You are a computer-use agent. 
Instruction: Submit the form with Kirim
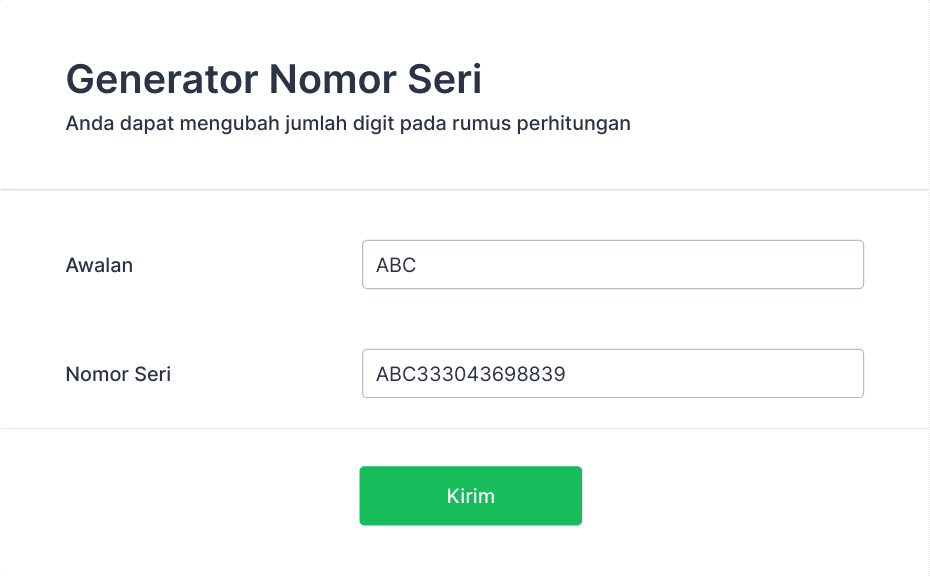click(x=470, y=496)
